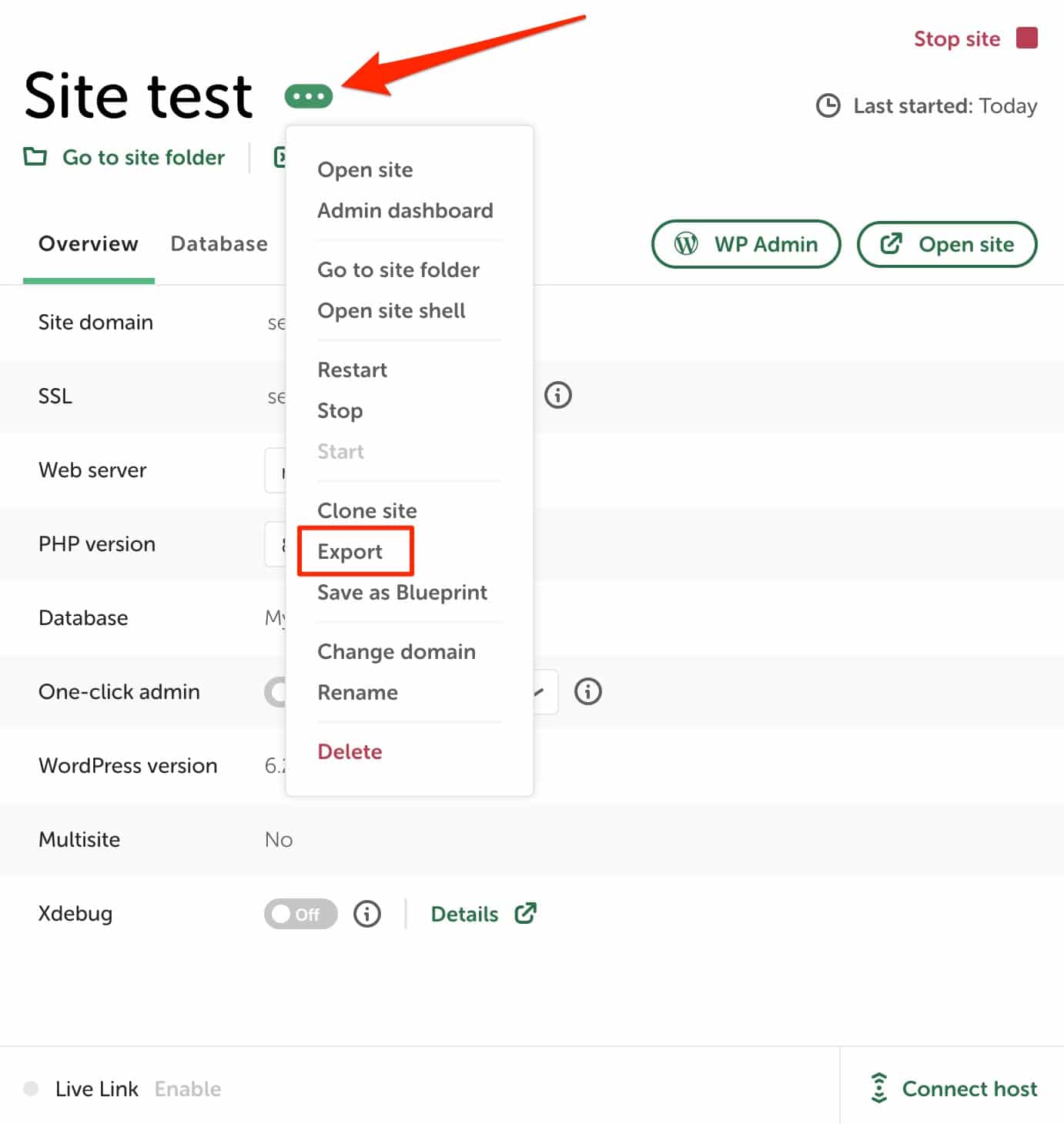
Task: Click the Go to site folder link
Action: click(143, 157)
